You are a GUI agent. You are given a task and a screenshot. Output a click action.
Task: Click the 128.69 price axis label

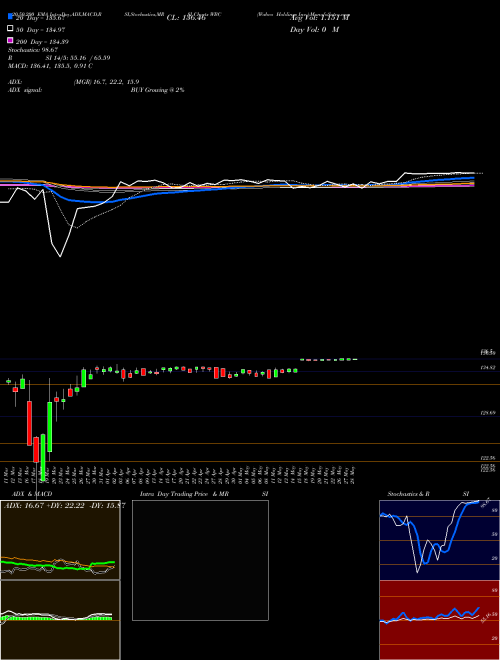(488, 413)
